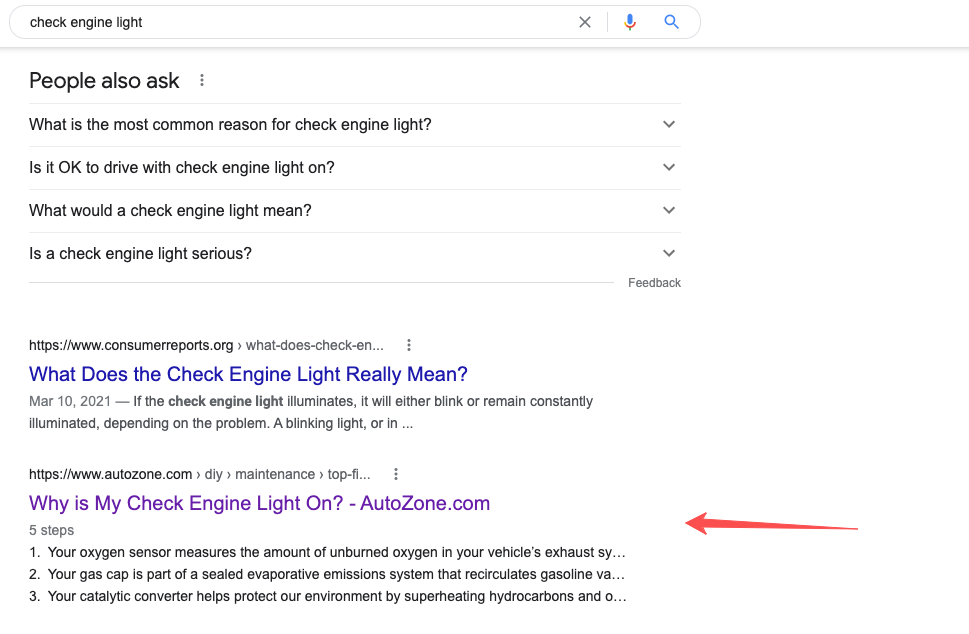Image resolution: width=969 pixels, height=634 pixels.
Task: Open the Consumer Reports check engine light article
Action: (x=248, y=373)
